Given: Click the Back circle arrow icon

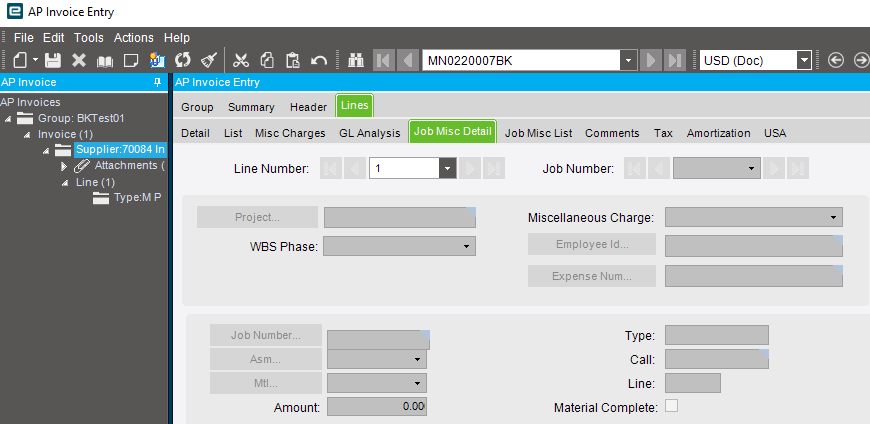Looking at the screenshot, I should coord(836,60).
